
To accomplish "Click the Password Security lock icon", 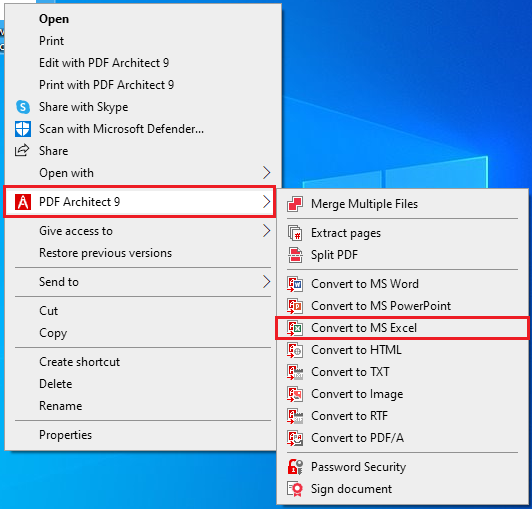I will pyautogui.click(x=295, y=467).
